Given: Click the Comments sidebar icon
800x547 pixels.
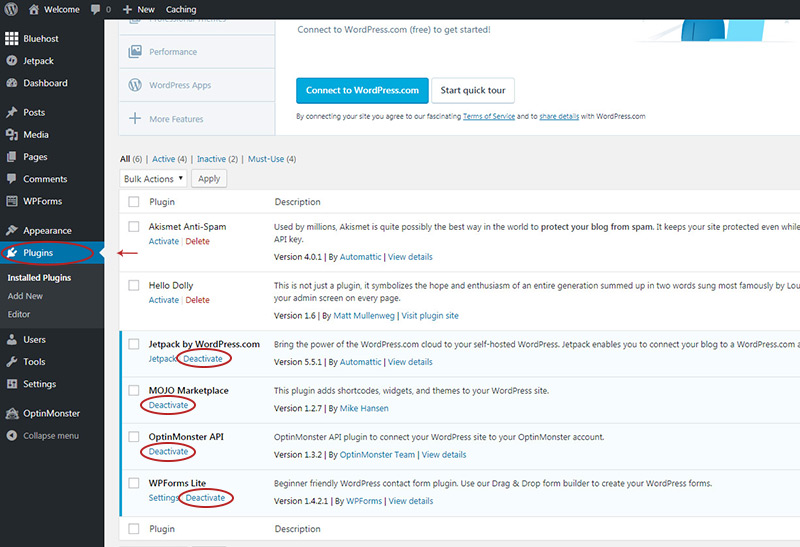Looking at the screenshot, I should pyautogui.click(x=12, y=179).
